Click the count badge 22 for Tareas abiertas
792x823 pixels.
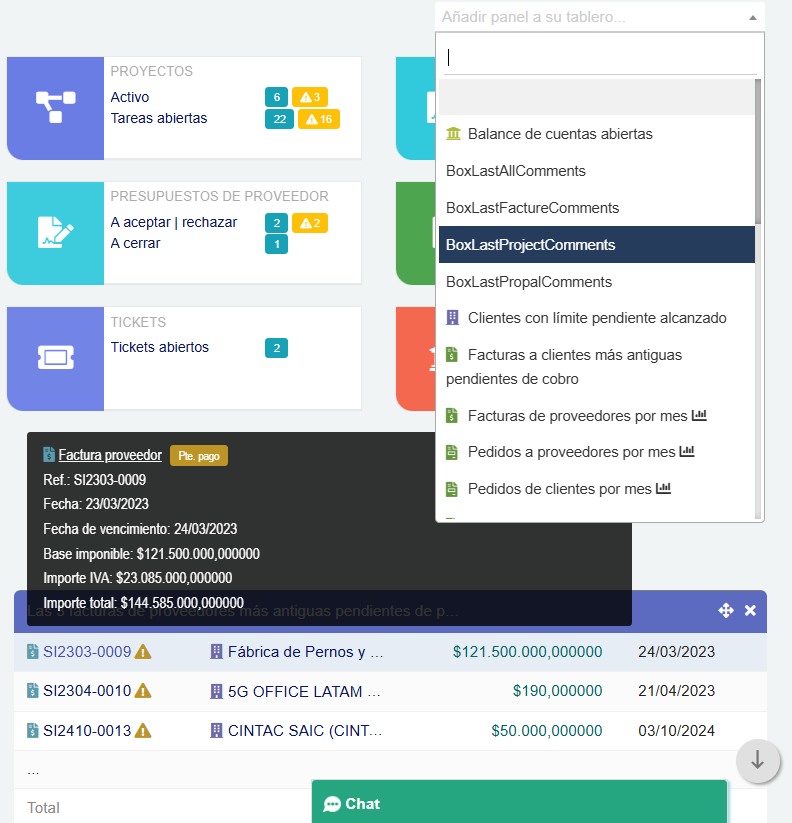tap(279, 119)
